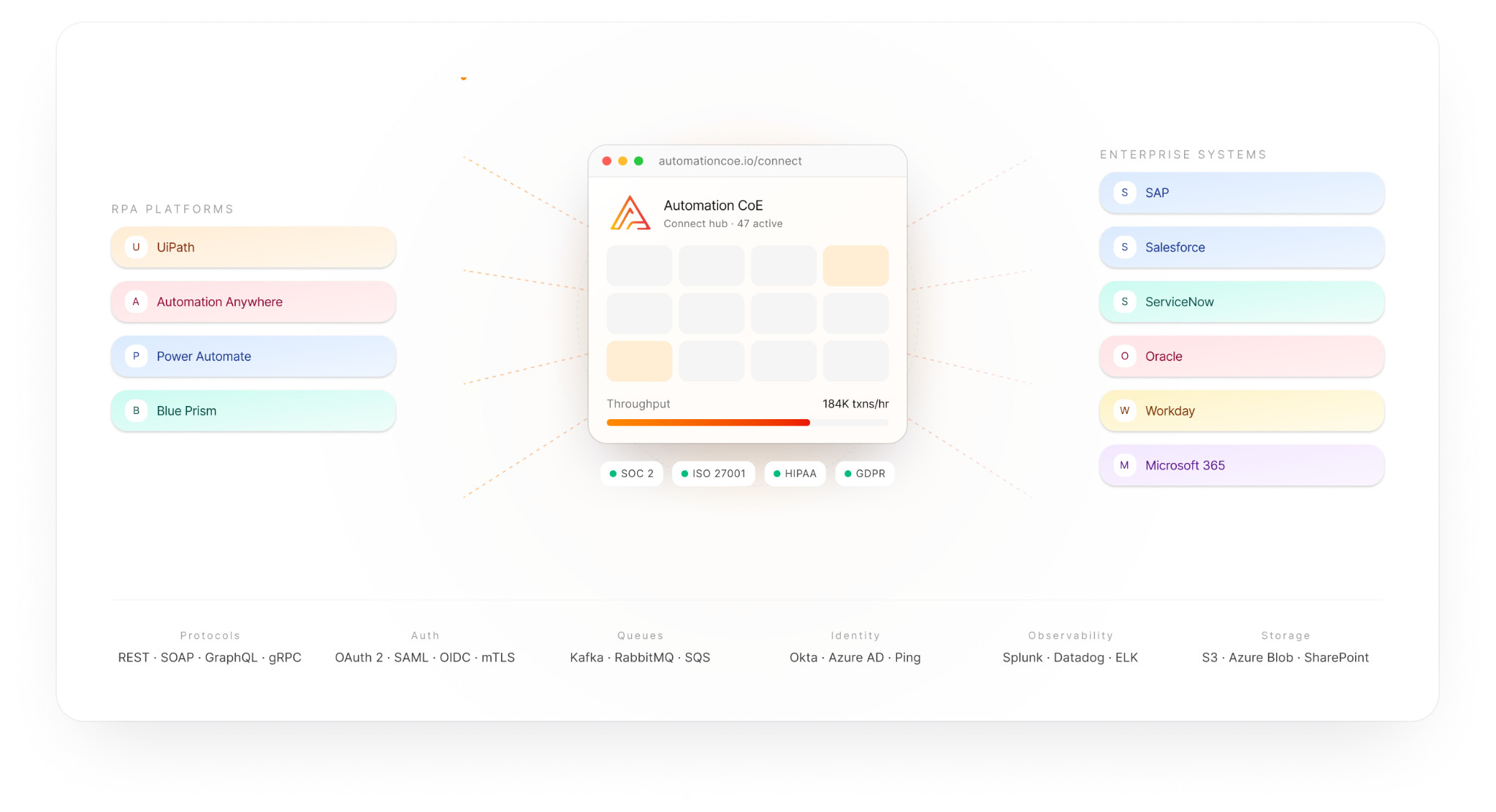Click the highlighted orange tile in top row
Screen dimensions: 1496x812
pyautogui.click(x=855, y=265)
